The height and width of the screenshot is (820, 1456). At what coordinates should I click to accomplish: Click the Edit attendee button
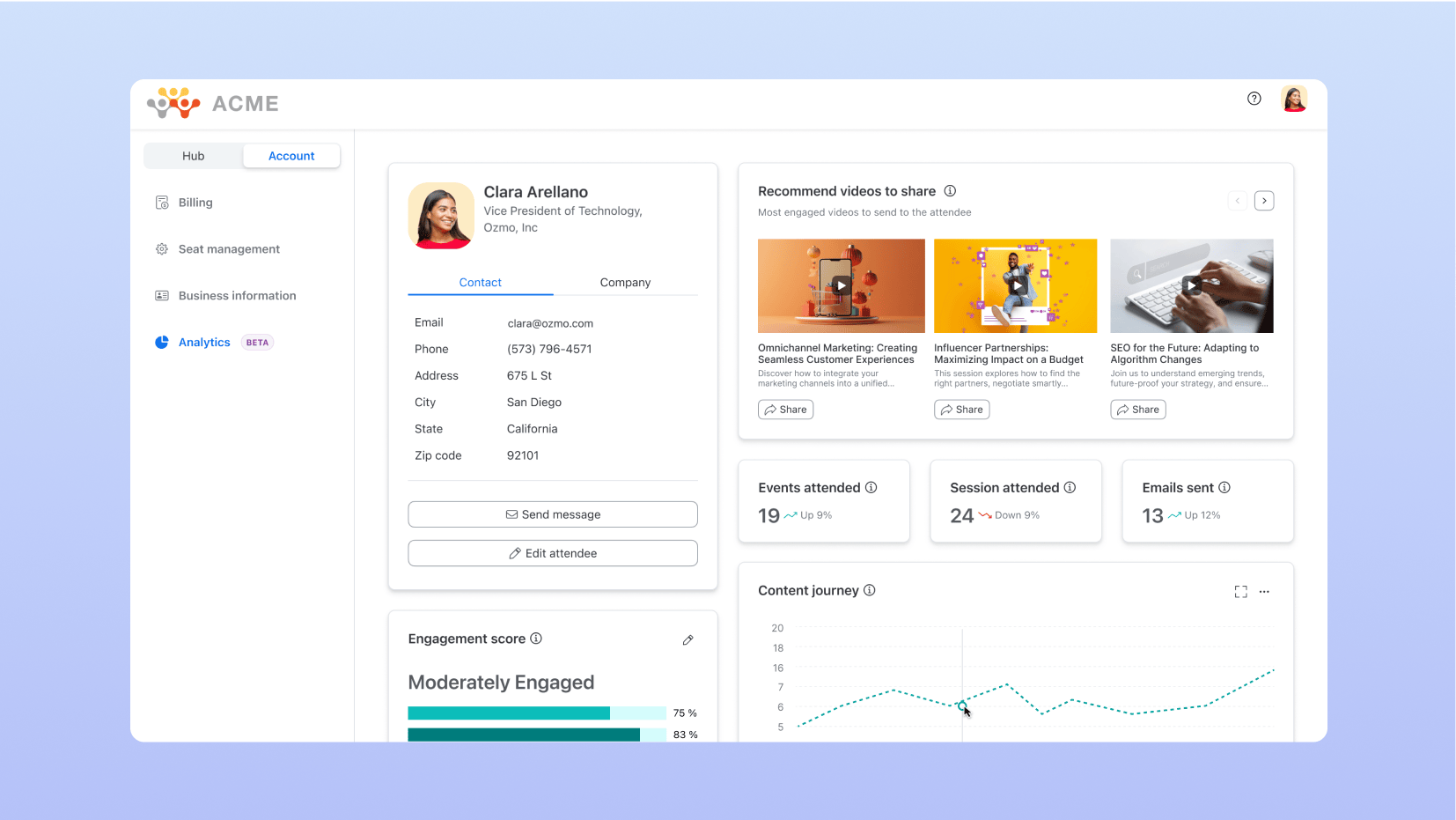pos(553,553)
